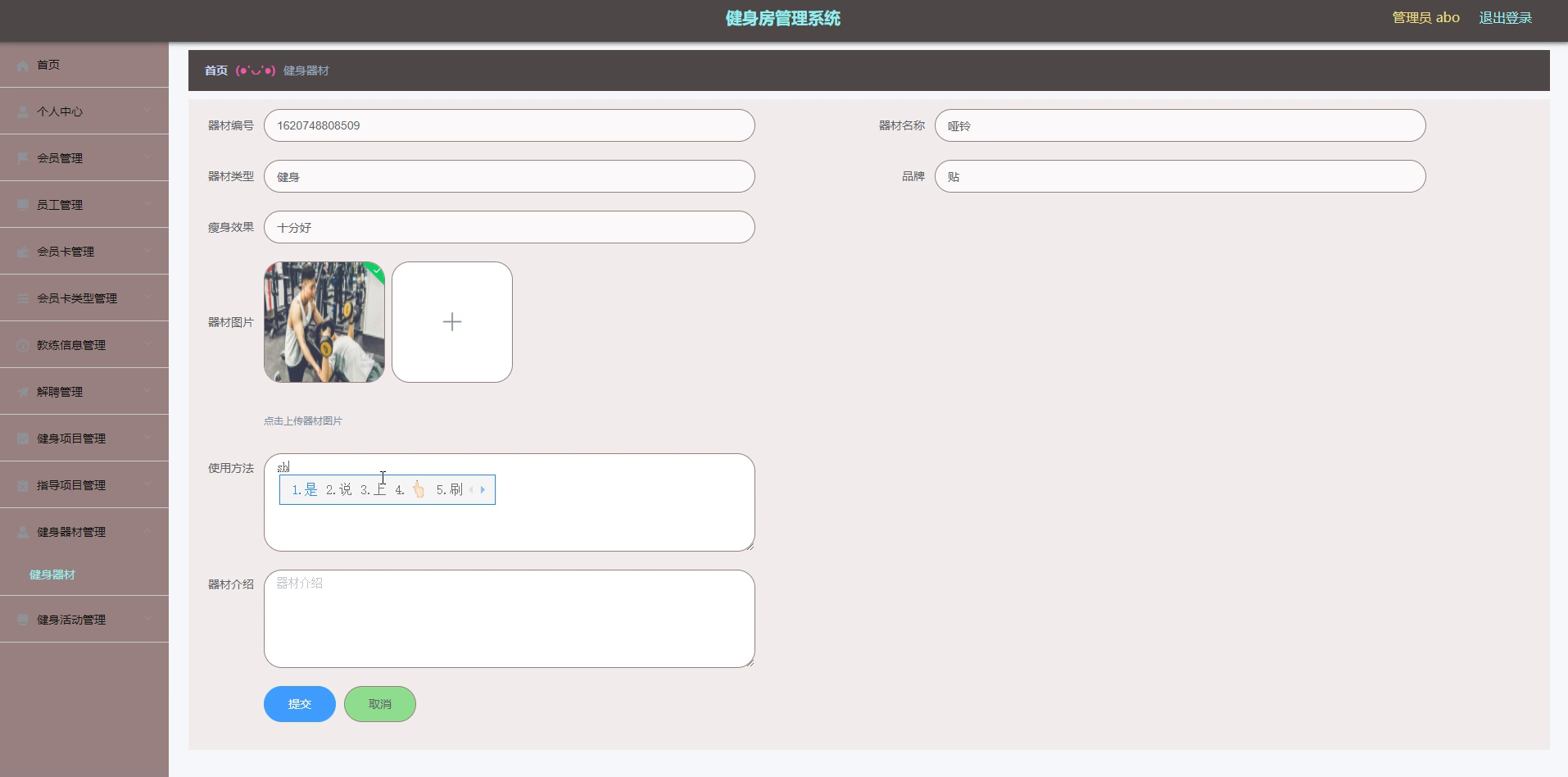Focus the 器材名称 field containing 哑铃

(x=1181, y=125)
